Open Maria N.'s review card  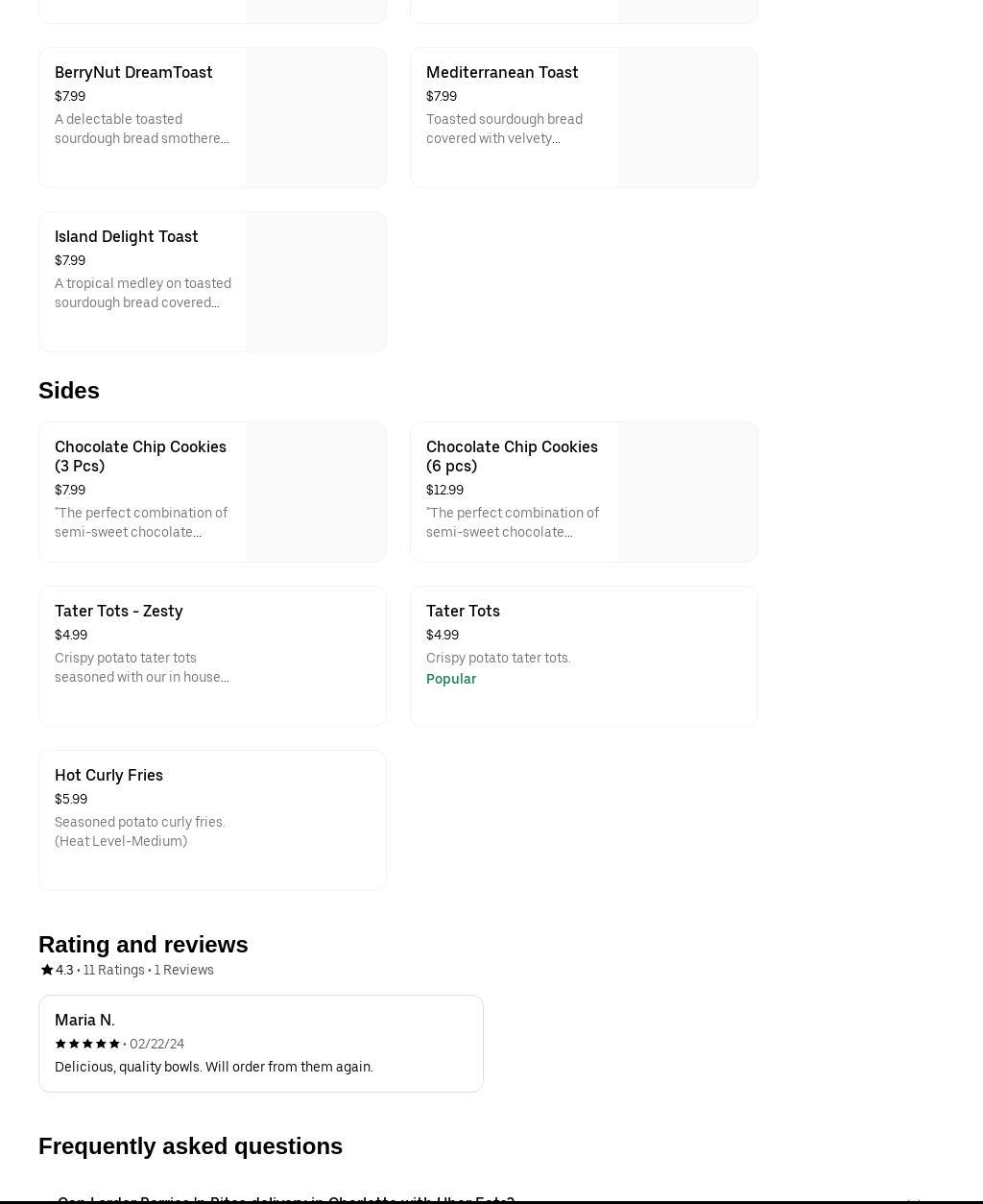click(x=260, y=1044)
